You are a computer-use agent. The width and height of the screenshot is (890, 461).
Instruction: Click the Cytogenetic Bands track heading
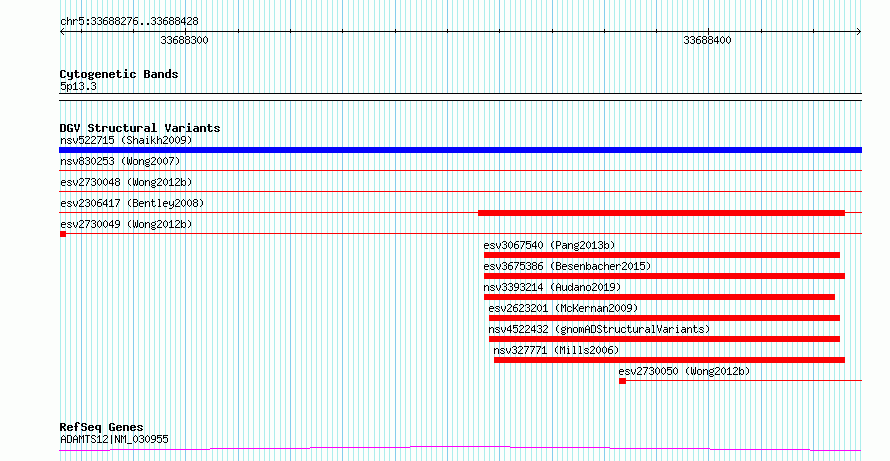(x=119, y=74)
